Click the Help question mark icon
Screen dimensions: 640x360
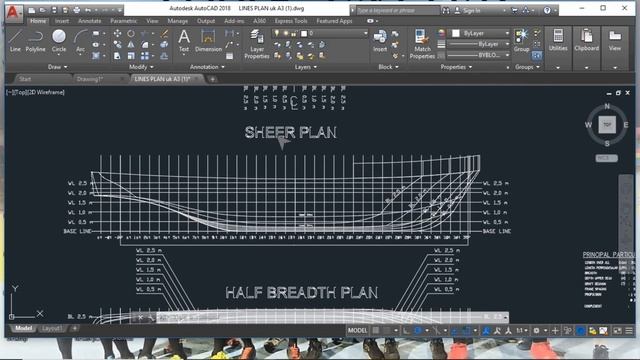547,10
